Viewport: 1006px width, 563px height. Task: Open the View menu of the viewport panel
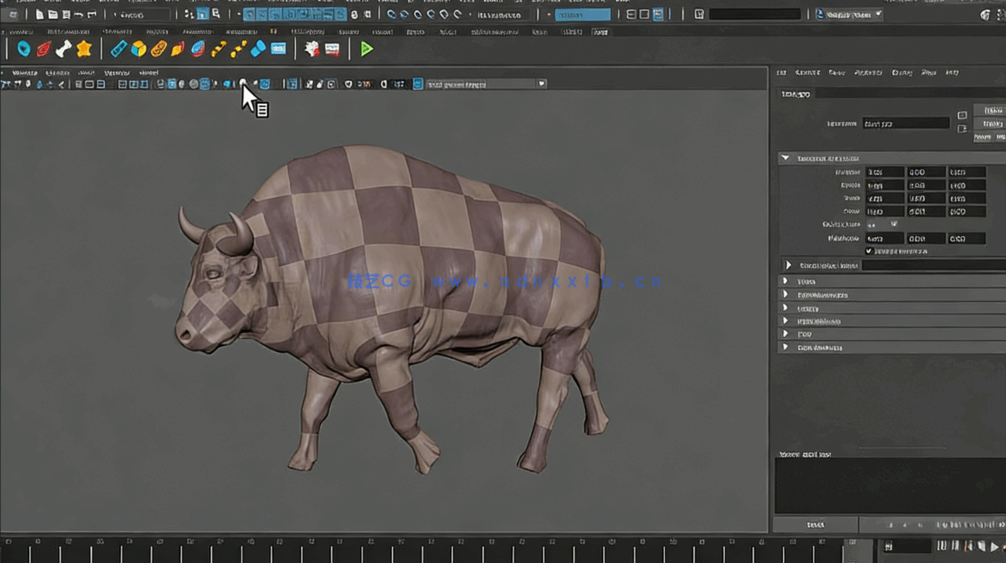(22, 72)
